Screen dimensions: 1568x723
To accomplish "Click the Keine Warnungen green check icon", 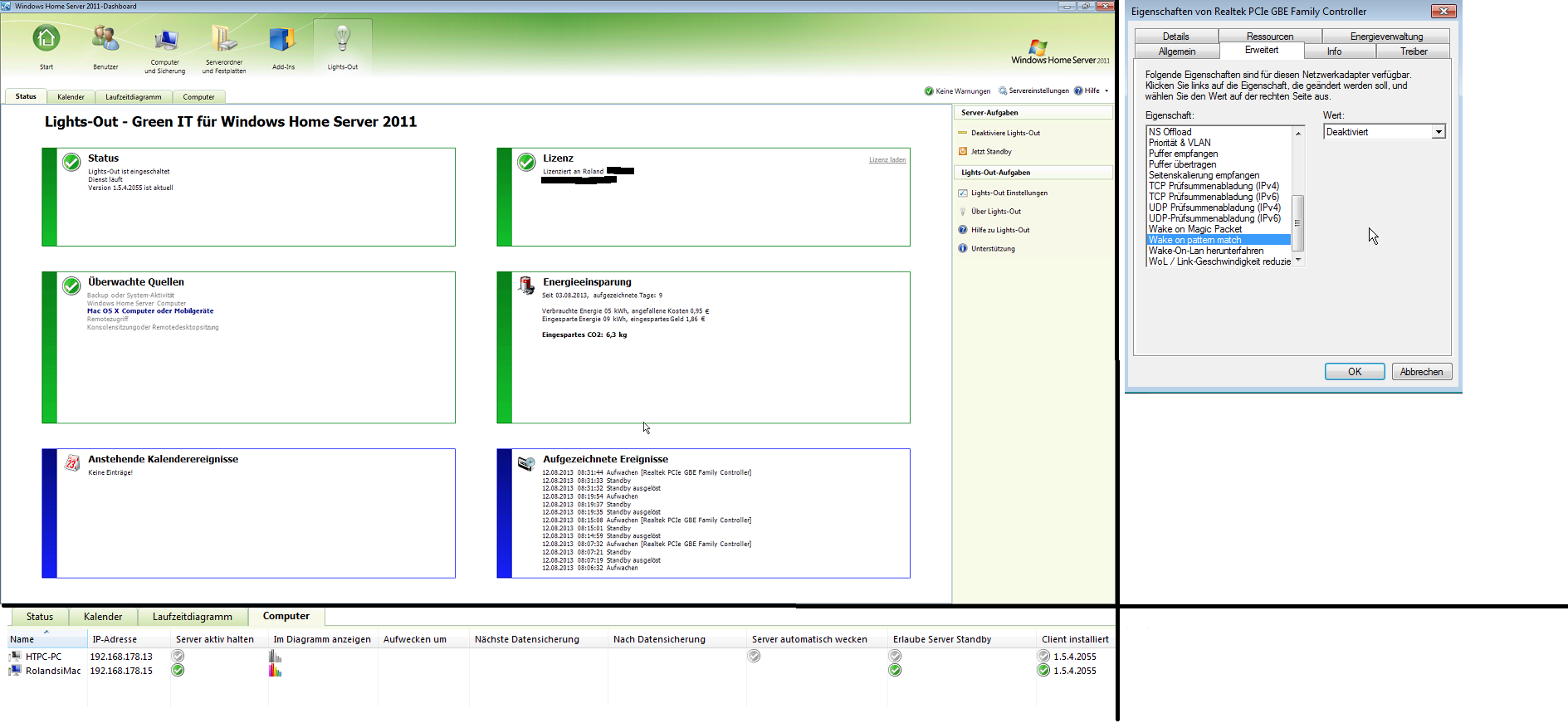I will [929, 91].
